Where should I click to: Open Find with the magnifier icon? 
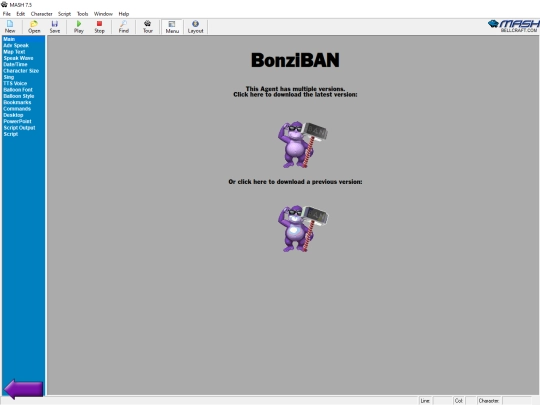click(x=124, y=27)
